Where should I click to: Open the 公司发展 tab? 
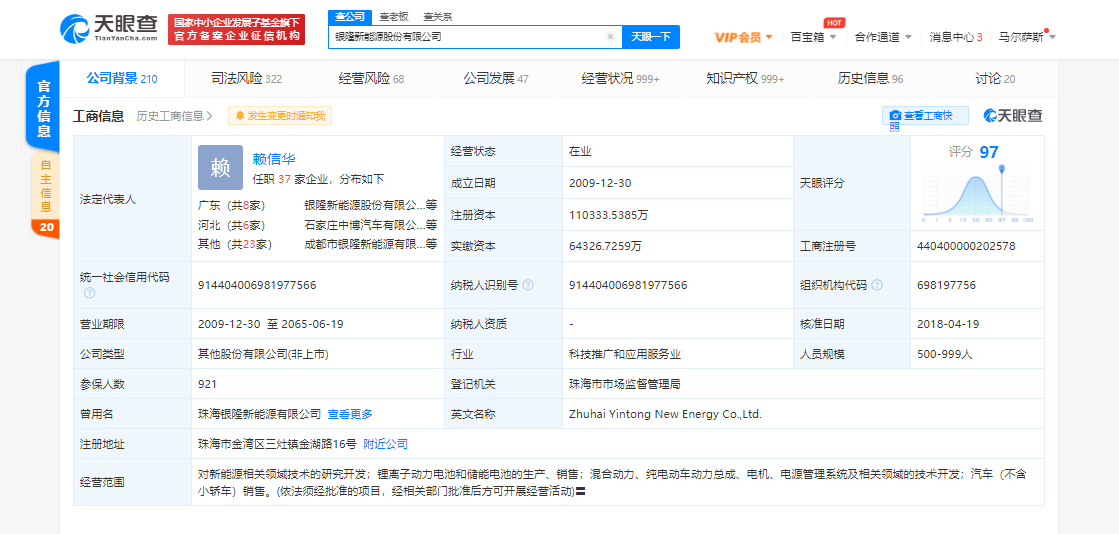coord(496,79)
